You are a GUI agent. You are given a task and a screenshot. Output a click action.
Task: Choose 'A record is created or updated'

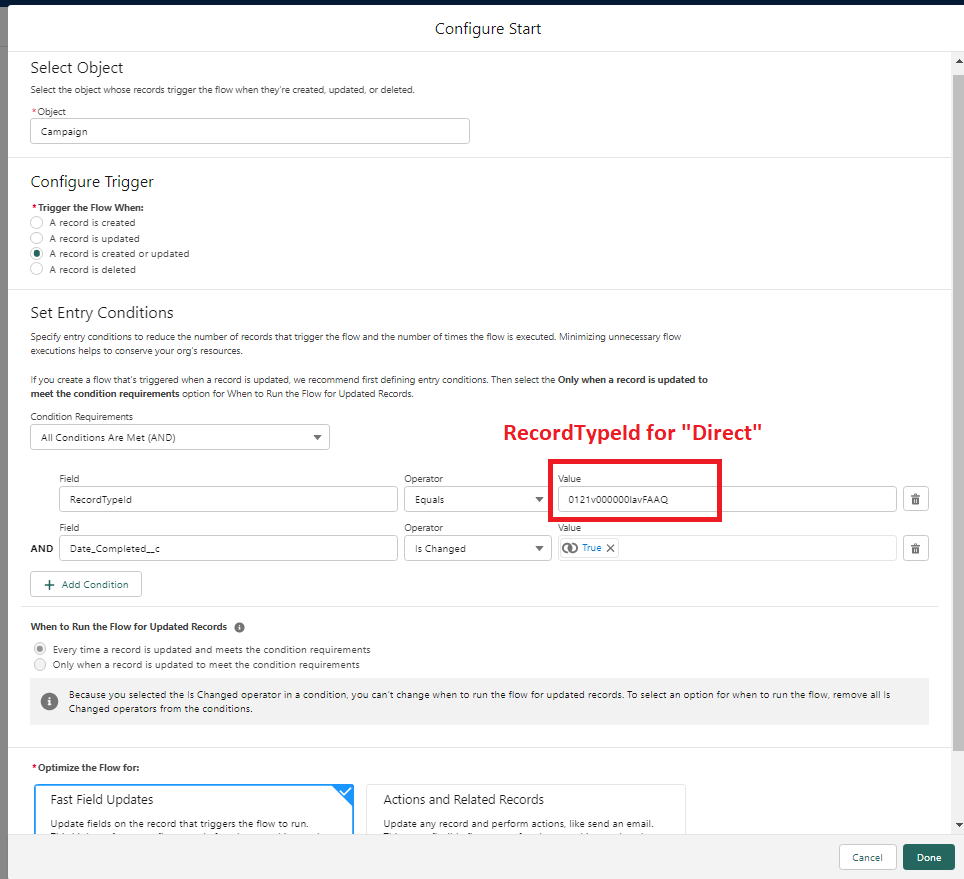coord(37,254)
